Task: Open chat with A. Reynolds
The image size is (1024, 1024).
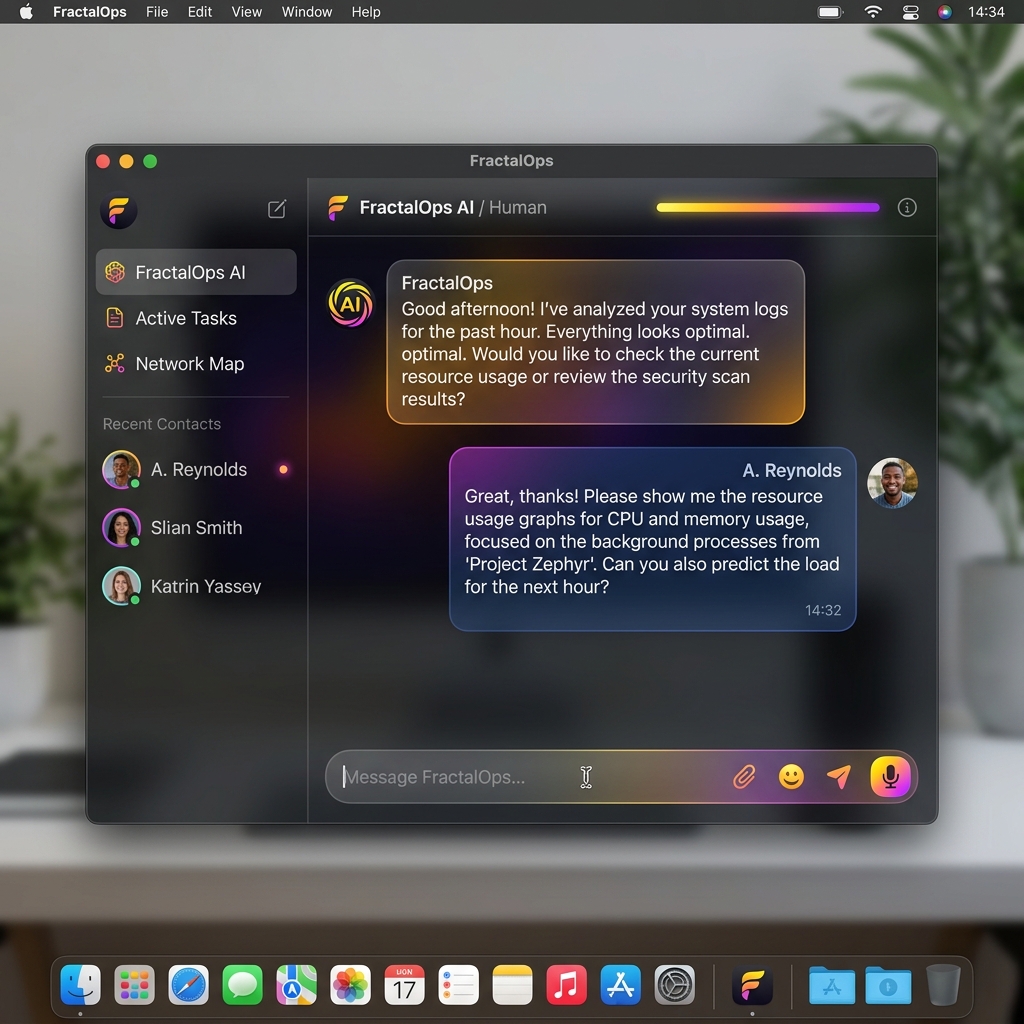Action: click(196, 469)
